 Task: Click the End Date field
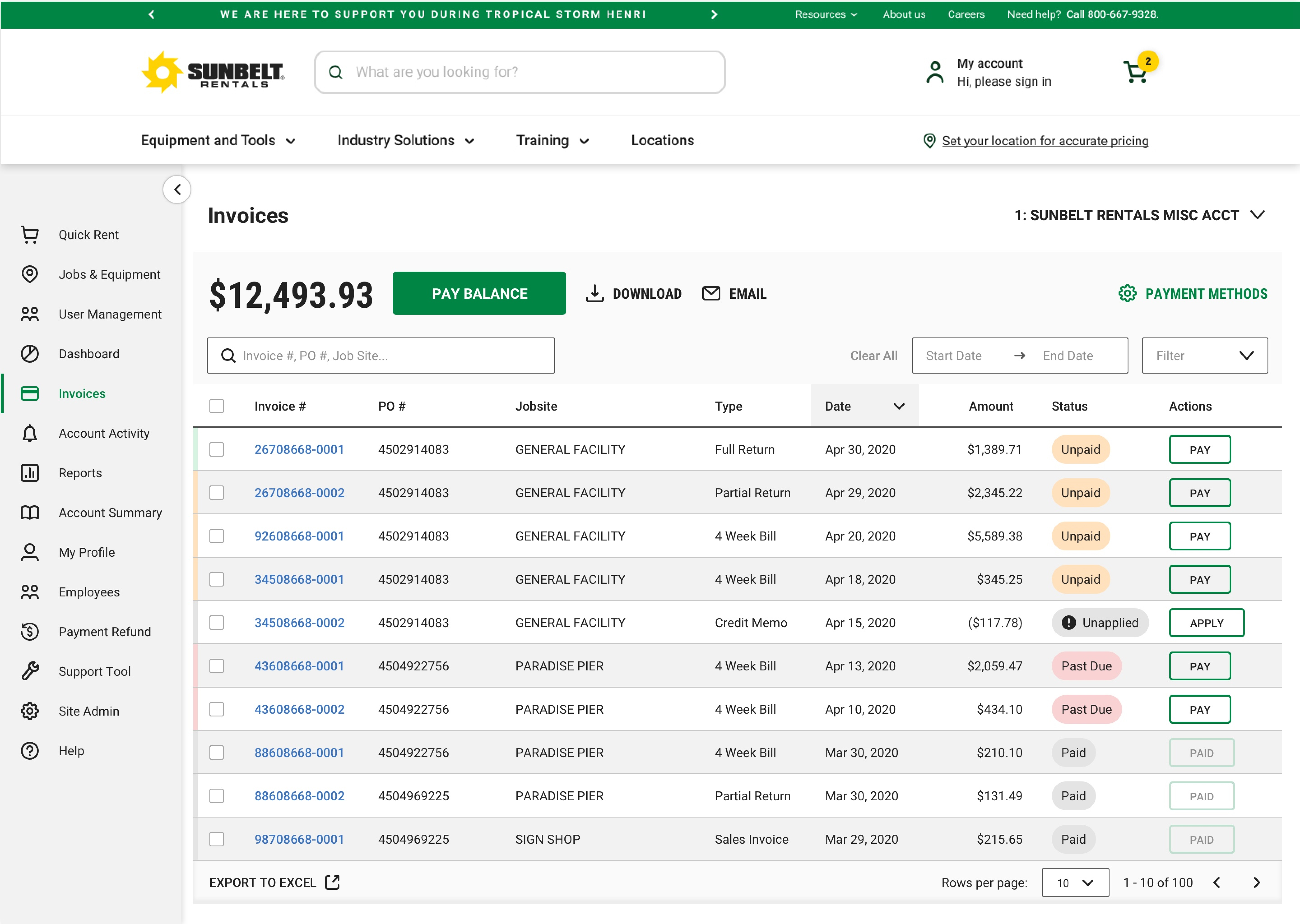tap(1068, 356)
